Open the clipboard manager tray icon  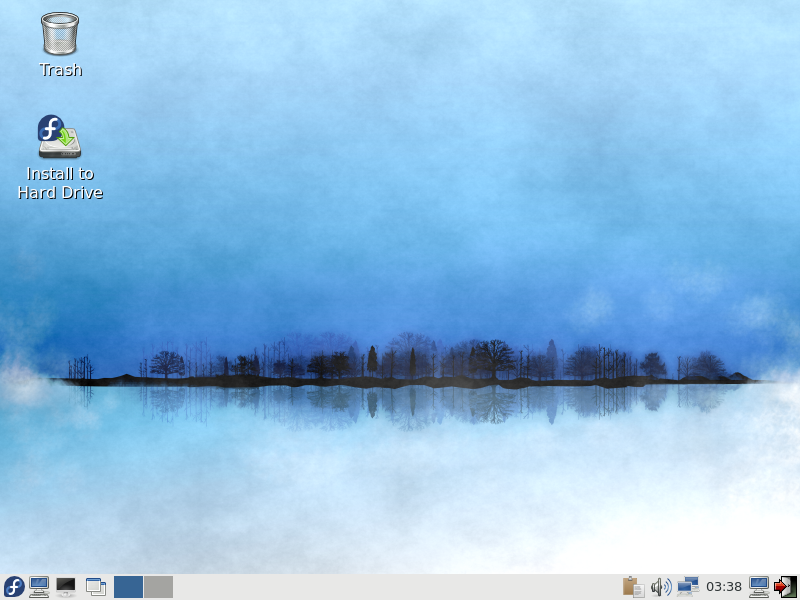tap(632, 587)
